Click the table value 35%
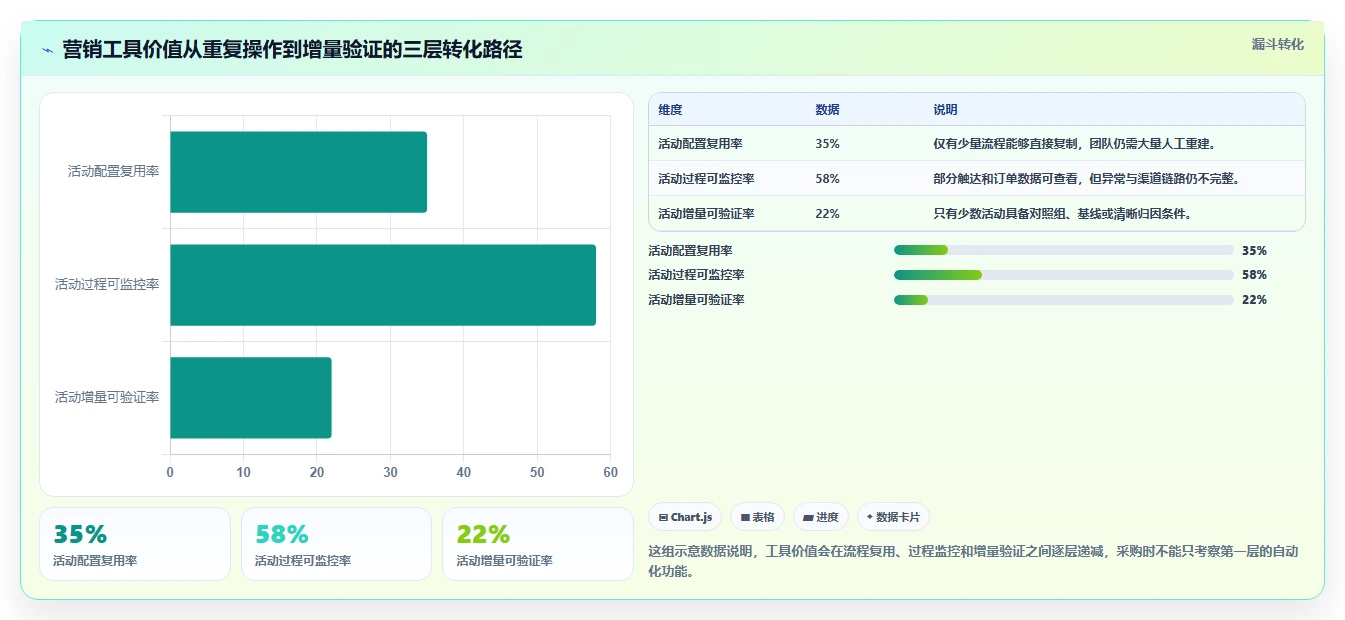This screenshot has height=620, width=1345. coord(827,144)
